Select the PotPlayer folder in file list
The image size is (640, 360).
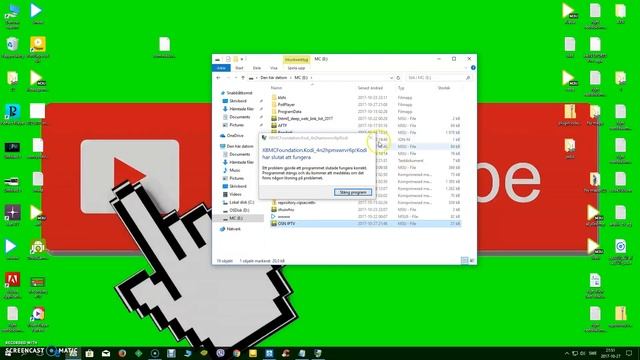(x=286, y=104)
